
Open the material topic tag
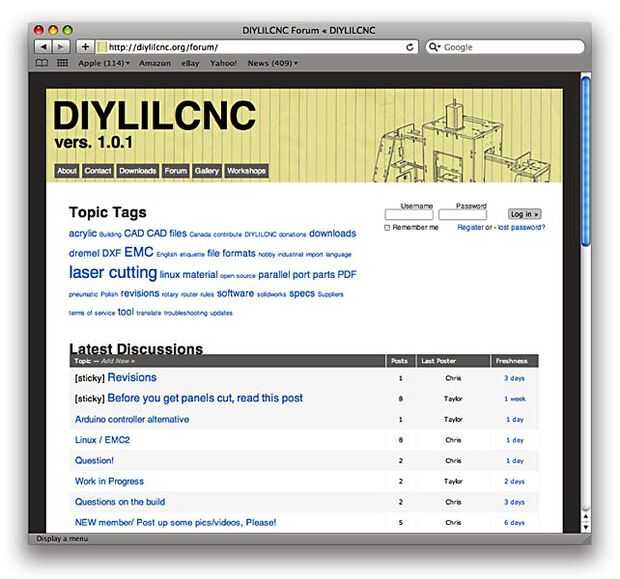click(200, 274)
